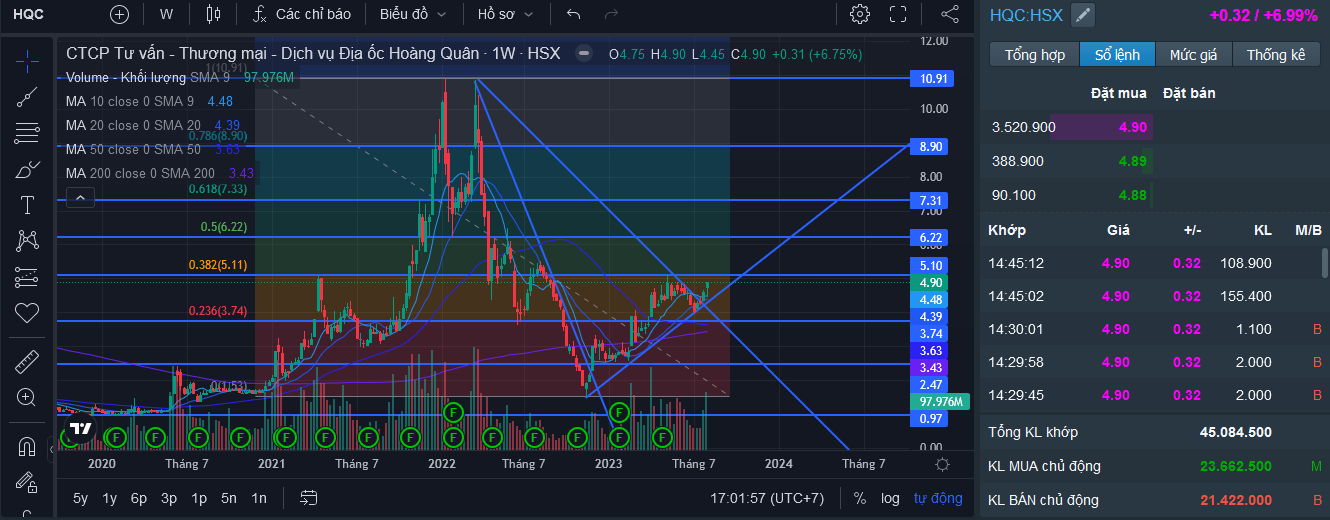1330x520 pixels.
Task: Toggle the magnet snap mode
Action: 27,446
